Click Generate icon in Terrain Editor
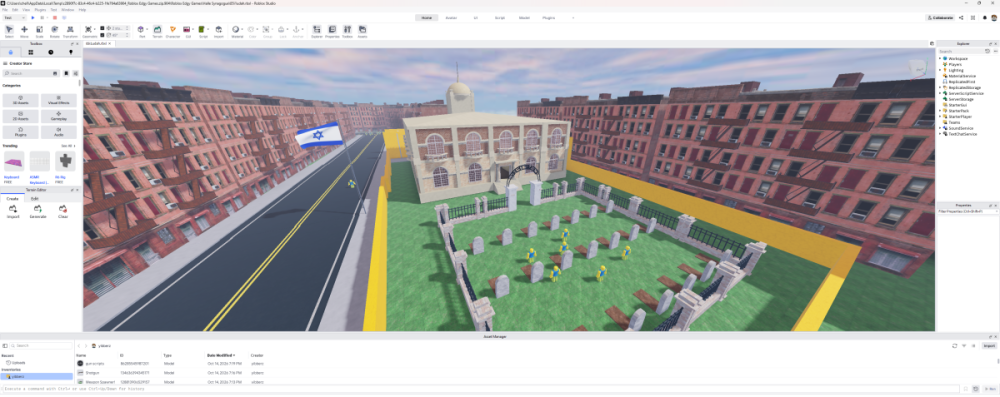Image resolution: width=1000 pixels, height=397 pixels. [x=38, y=211]
